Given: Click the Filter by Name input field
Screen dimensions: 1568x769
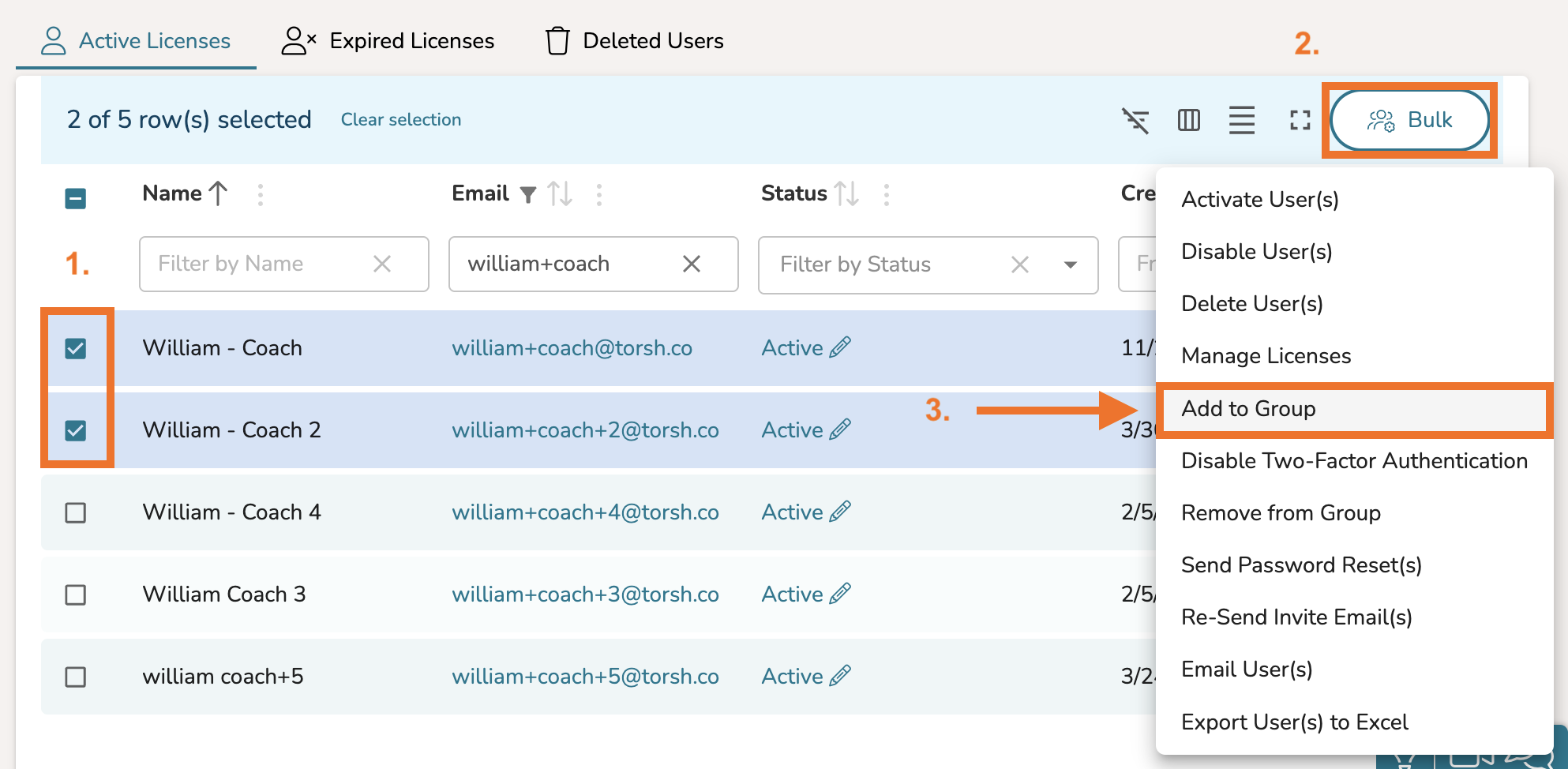Looking at the screenshot, I should pyautogui.click(x=253, y=264).
